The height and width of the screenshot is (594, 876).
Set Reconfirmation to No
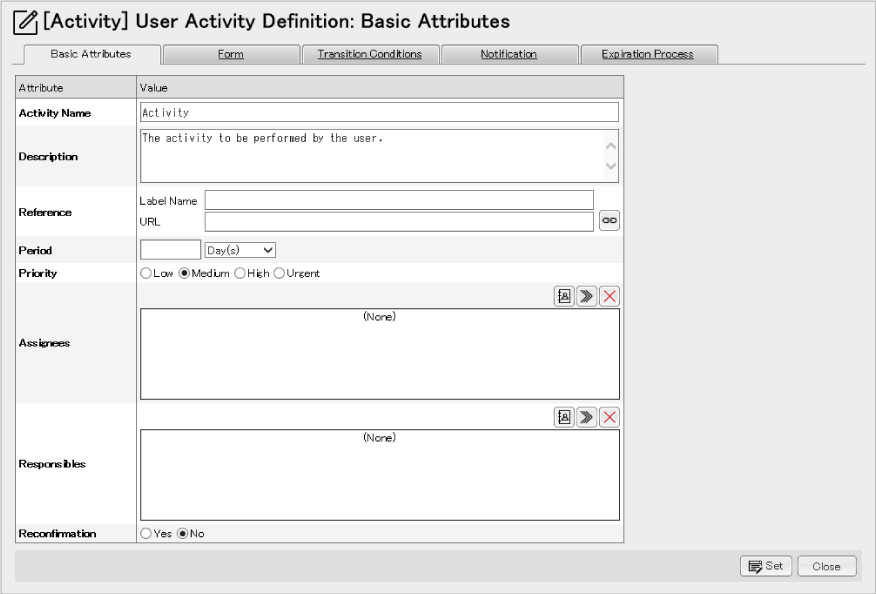coord(183,534)
